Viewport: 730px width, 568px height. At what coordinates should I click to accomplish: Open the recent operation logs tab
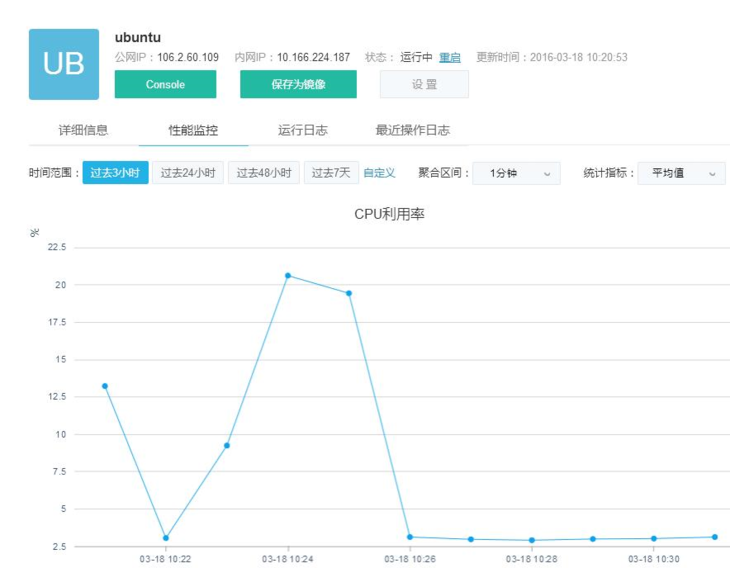(412, 130)
